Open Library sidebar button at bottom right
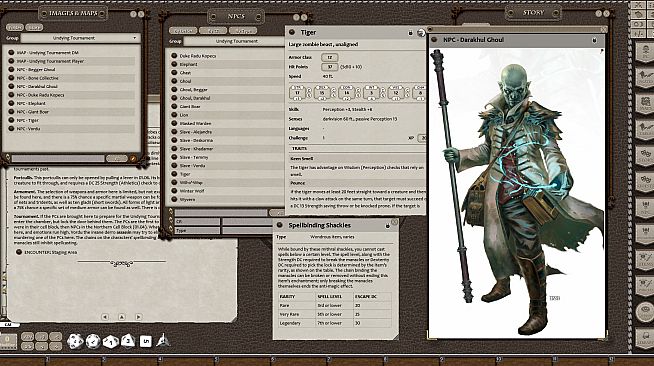This screenshot has width=654, height=366. (645, 338)
